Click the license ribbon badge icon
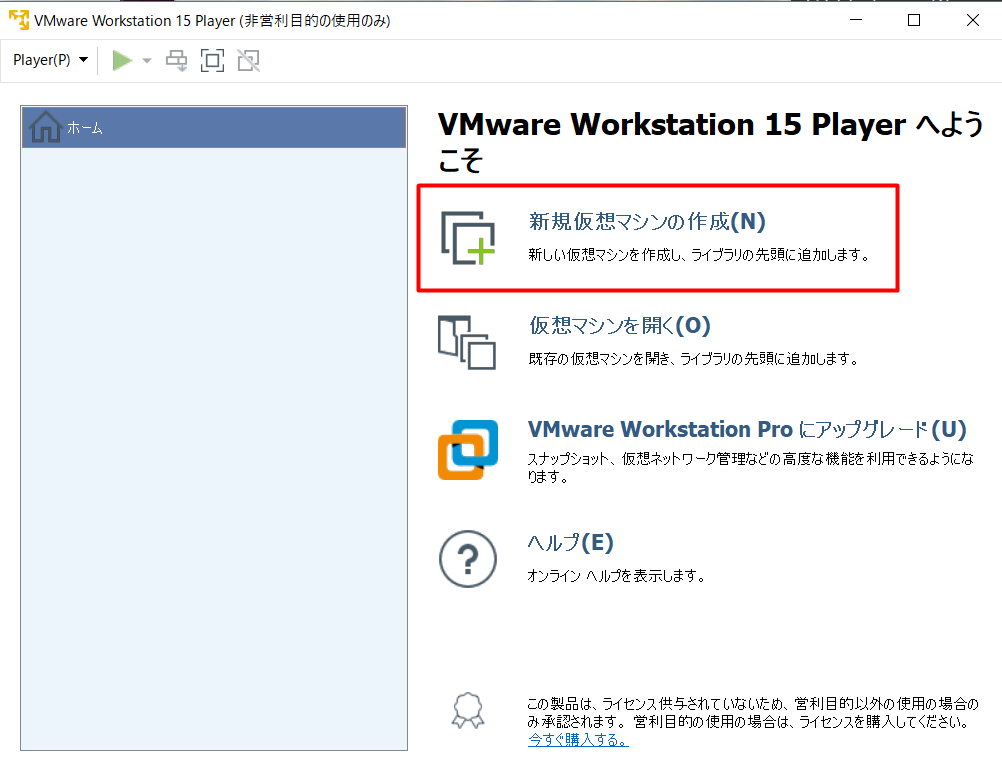 [468, 710]
